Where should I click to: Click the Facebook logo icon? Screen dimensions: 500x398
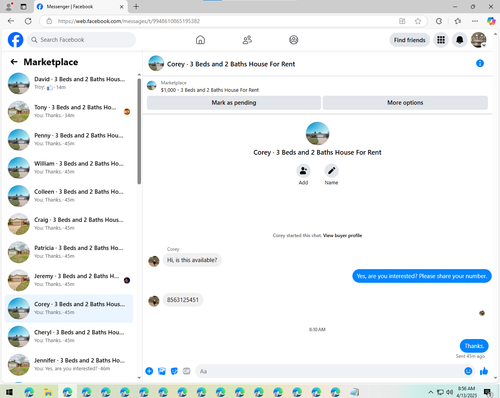coord(16,40)
